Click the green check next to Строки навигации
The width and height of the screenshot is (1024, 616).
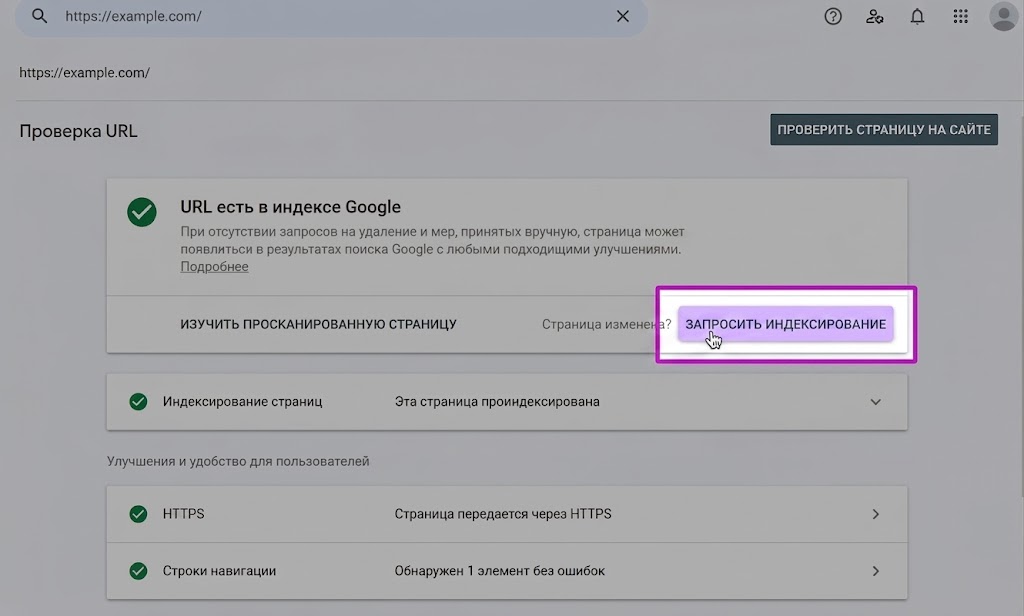tap(138, 571)
